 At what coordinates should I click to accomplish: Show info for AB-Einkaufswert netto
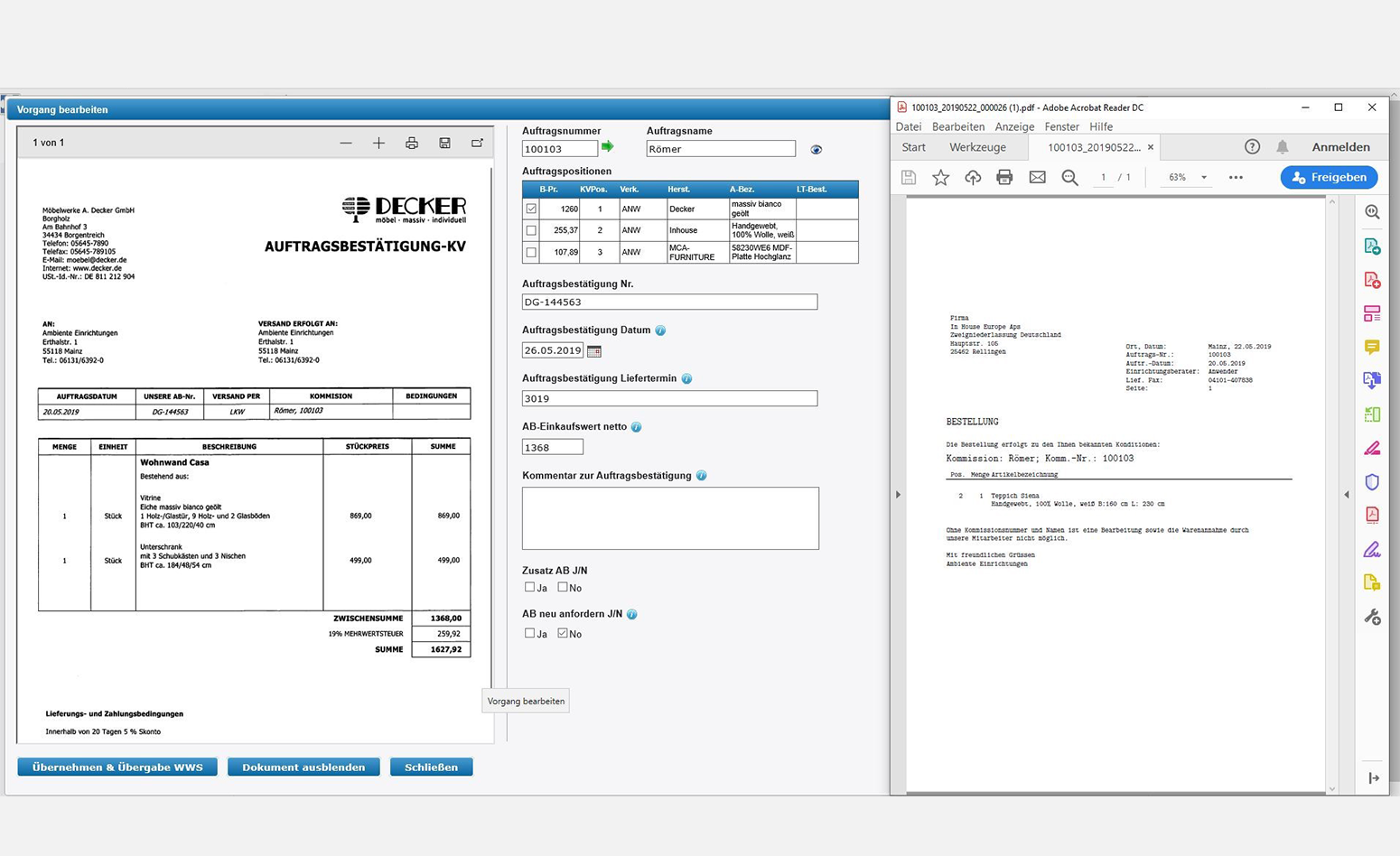[x=636, y=427]
